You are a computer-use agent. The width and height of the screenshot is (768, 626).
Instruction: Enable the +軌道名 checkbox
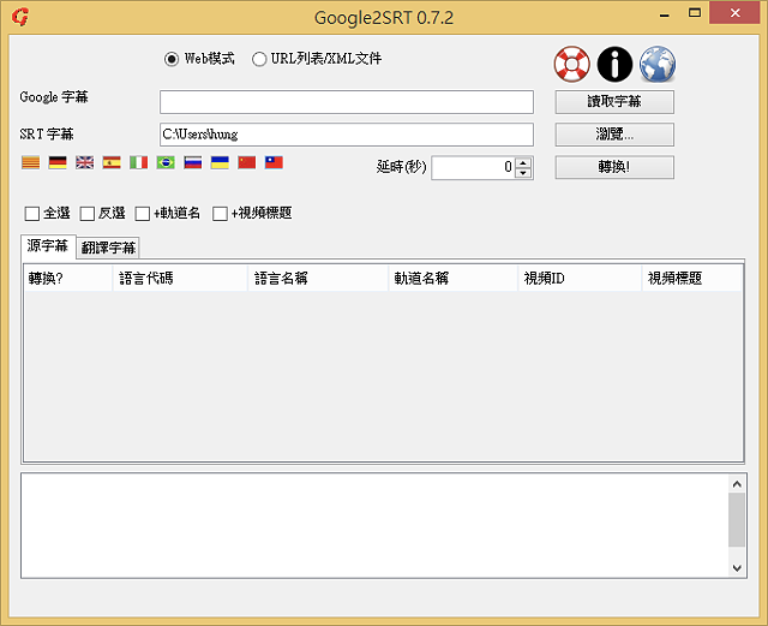pos(168,214)
